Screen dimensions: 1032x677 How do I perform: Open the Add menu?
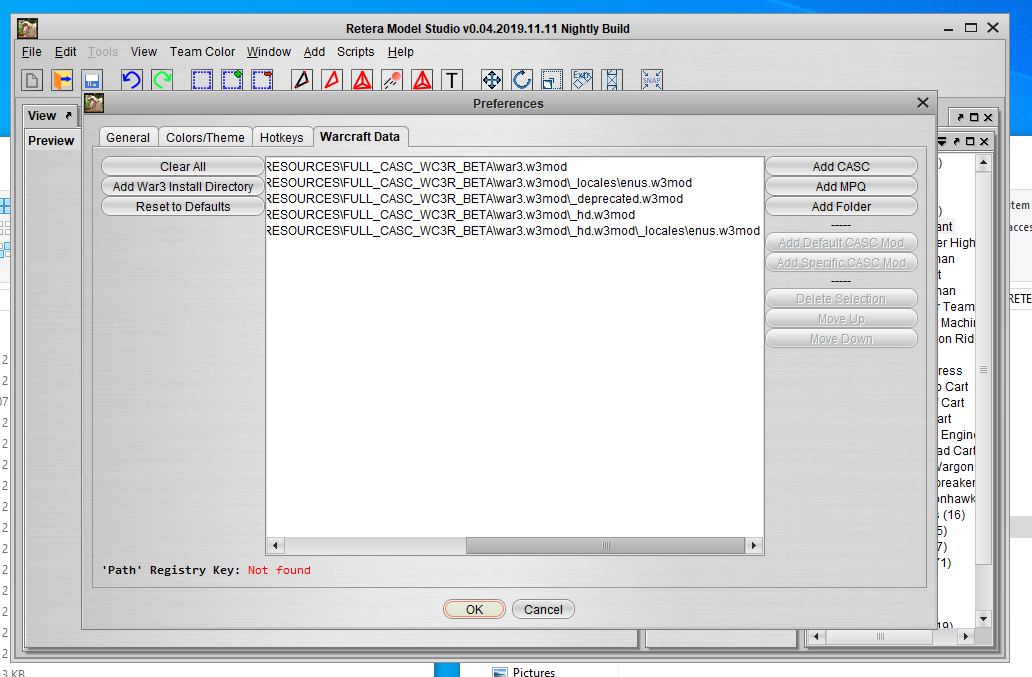click(x=314, y=52)
